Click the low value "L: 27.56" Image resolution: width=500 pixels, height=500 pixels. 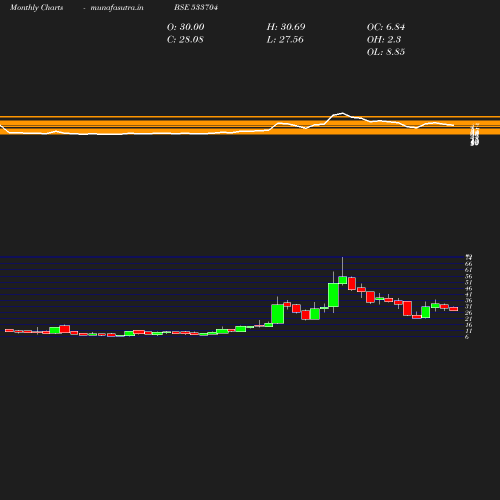pyautogui.click(x=285, y=39)
